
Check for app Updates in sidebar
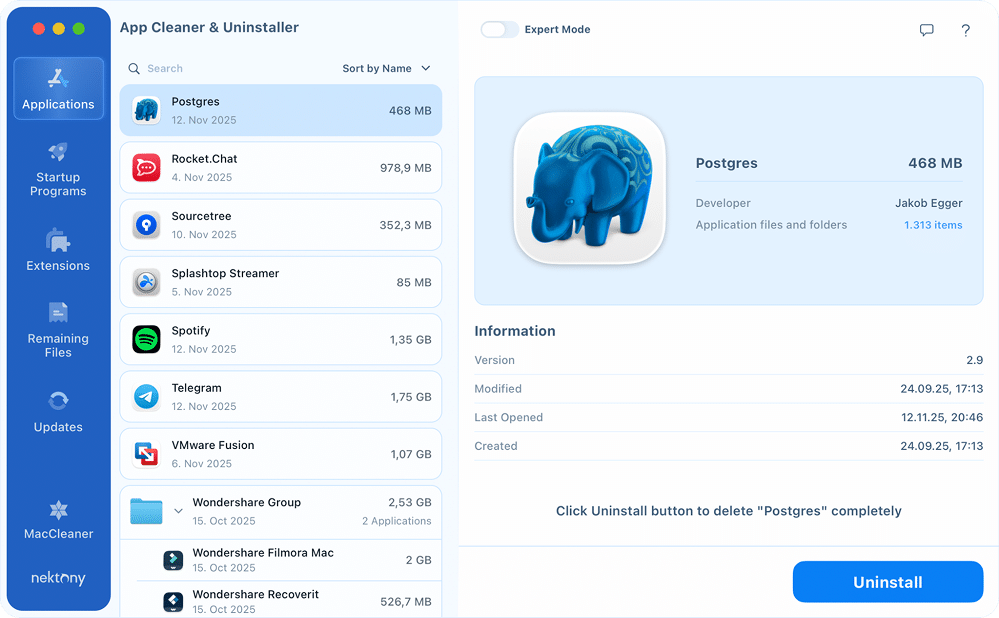58,412
